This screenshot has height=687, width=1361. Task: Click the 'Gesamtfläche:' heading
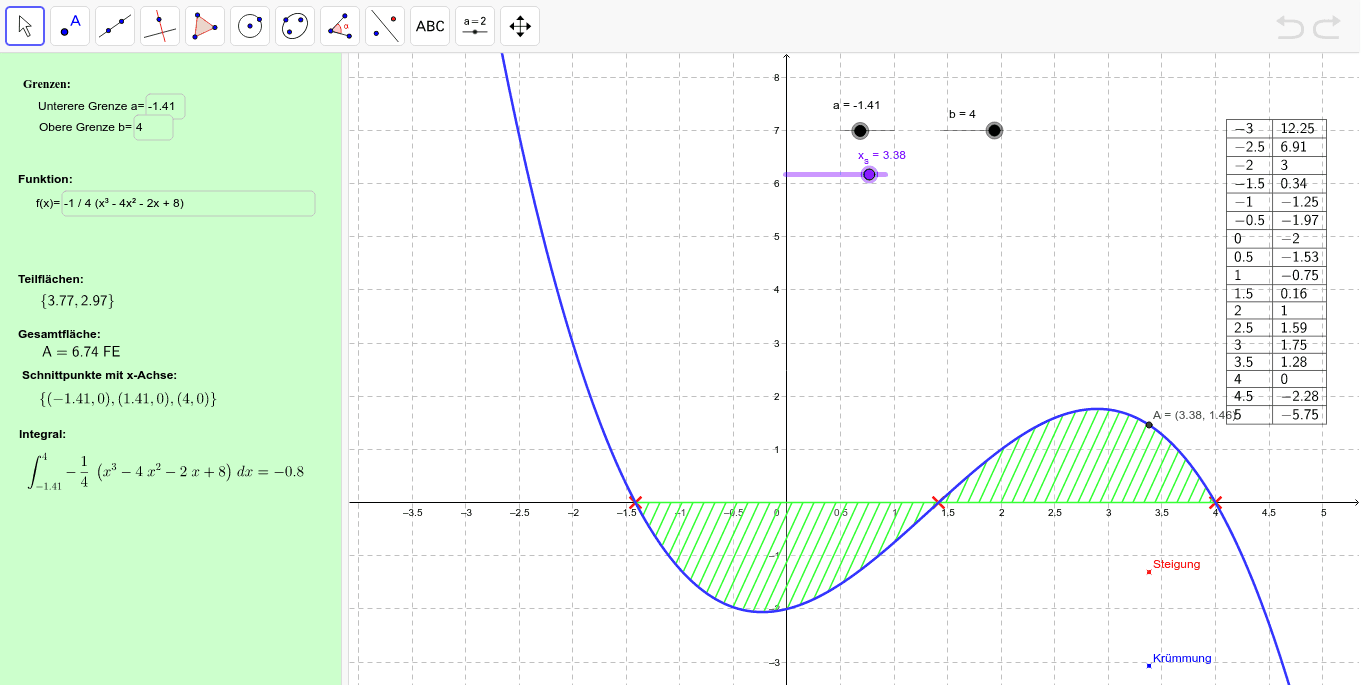coord(59,334)
